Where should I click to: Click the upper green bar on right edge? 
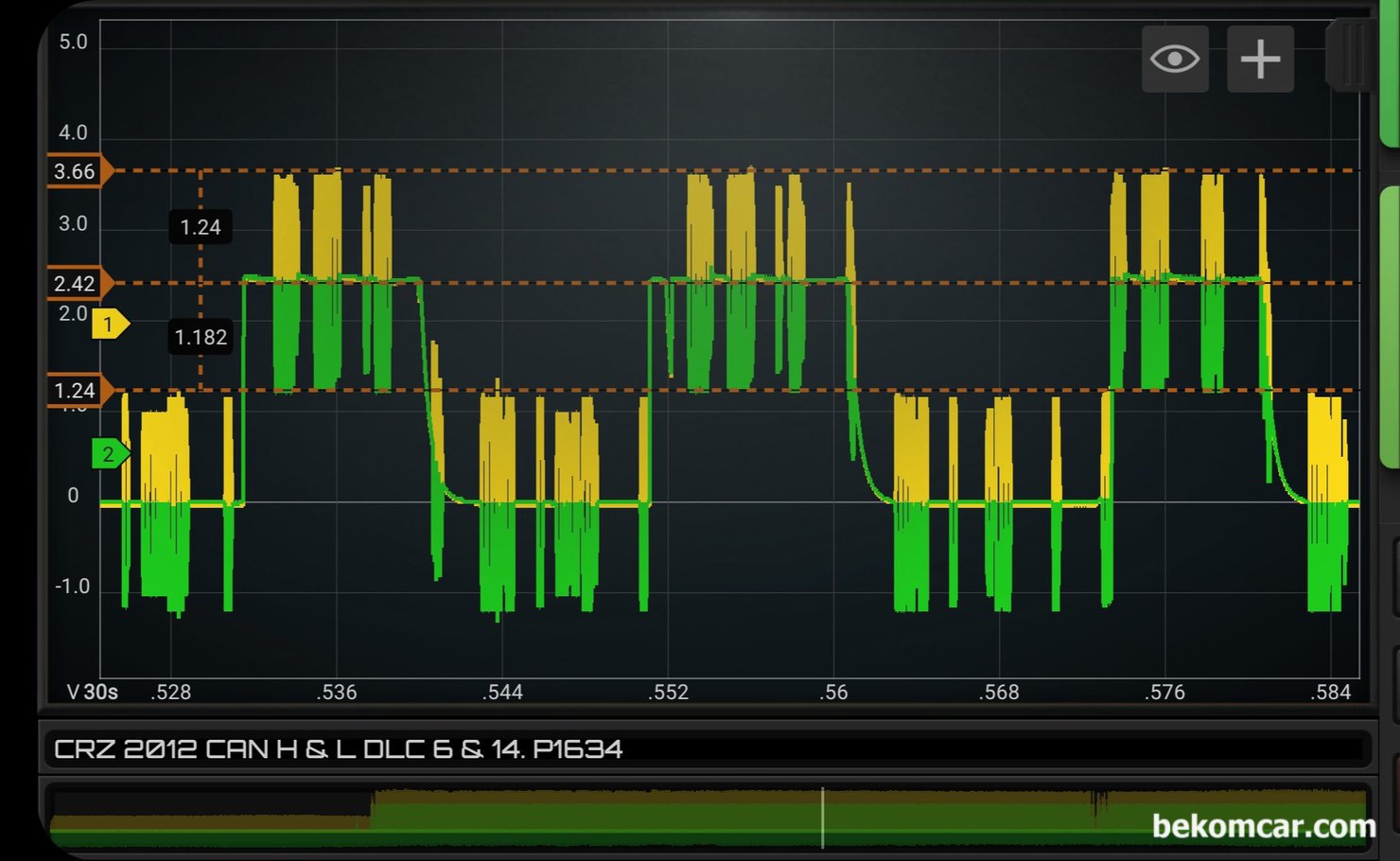click(x=1391, y=76)
